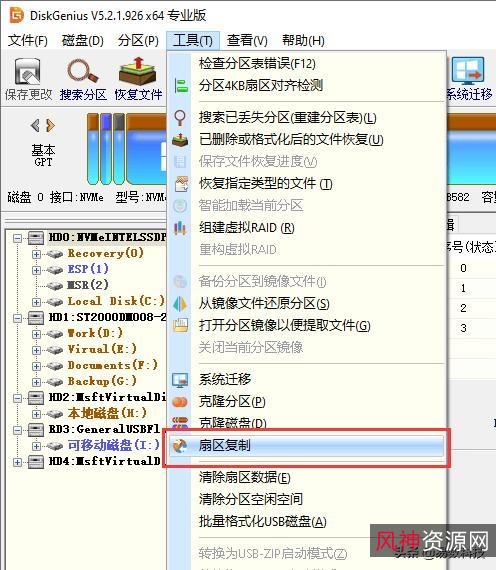Click the HD1 ST2000DM008 disk icon
The height and width of the screenshot is (570, 496).
pyautogui.click(x=36, y=318)
